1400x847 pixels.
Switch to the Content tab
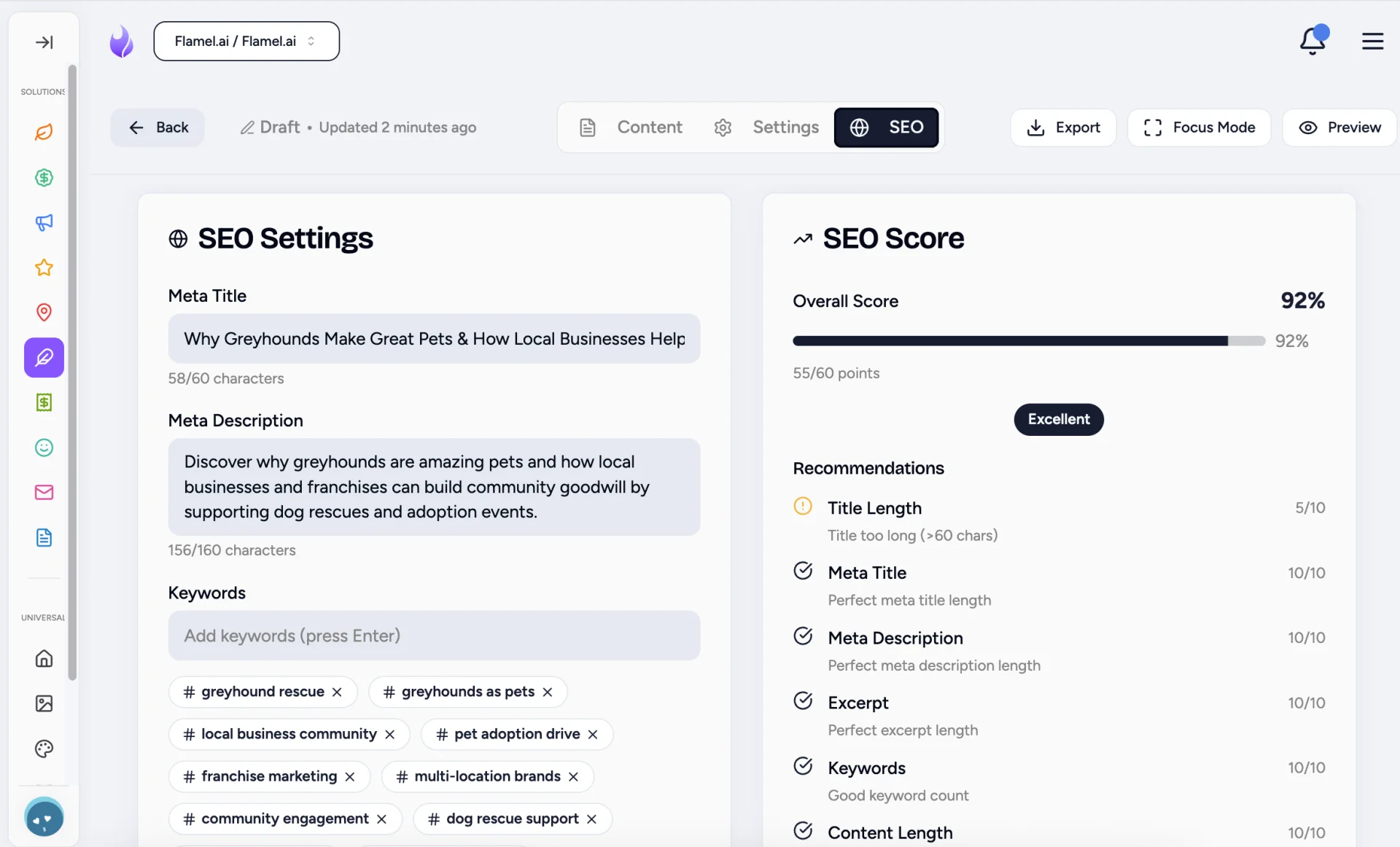click(x=631, y=128)
